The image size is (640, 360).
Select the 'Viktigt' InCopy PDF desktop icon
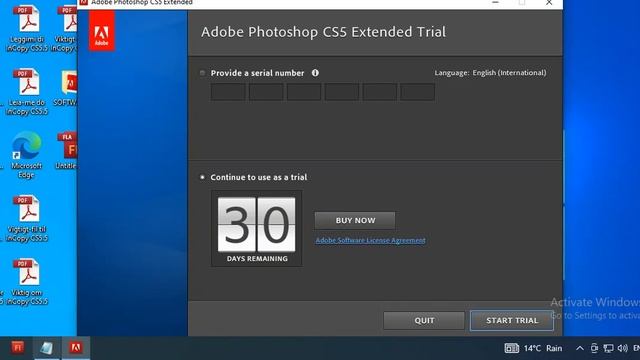(x=65, y=29)
